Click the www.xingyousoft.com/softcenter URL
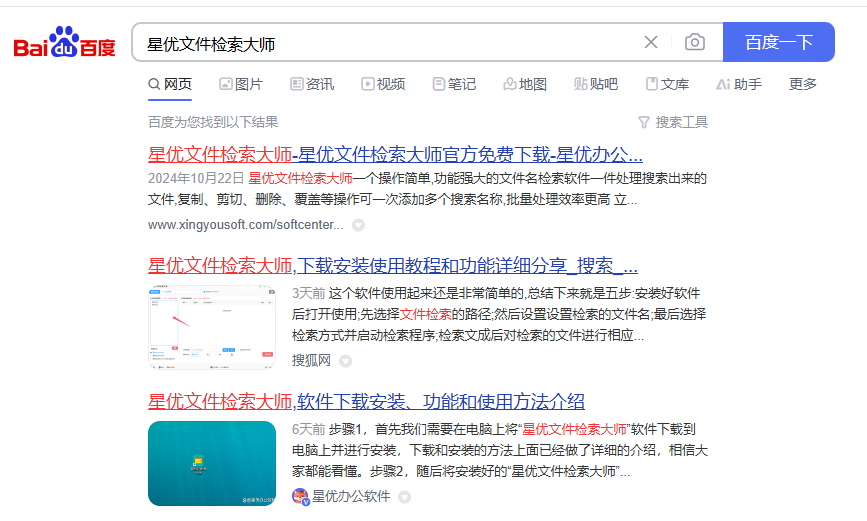867x521 pixels. [246, 225]
